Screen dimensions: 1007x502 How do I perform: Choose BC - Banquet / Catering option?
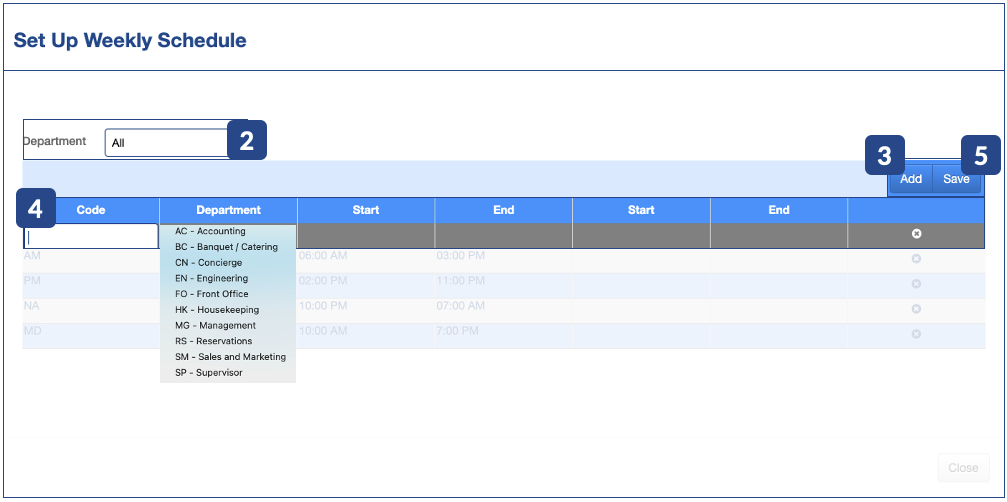pyautogui.click(x=226, y=247)
